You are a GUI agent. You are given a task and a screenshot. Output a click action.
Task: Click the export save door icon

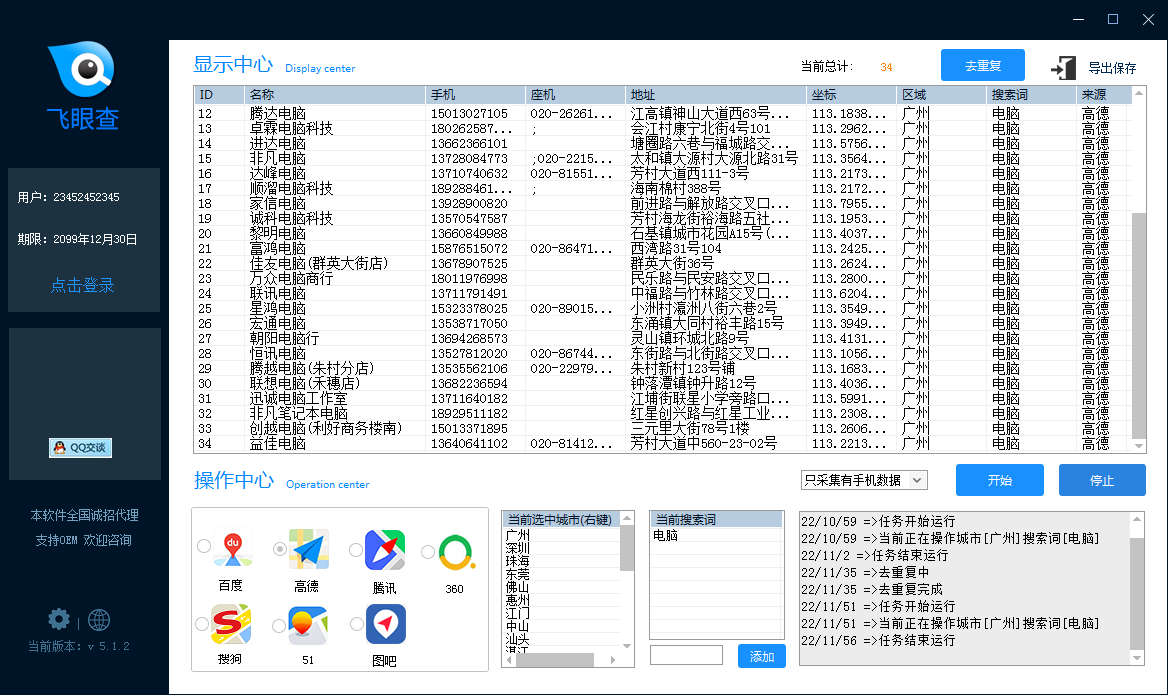coord(1063,67)
